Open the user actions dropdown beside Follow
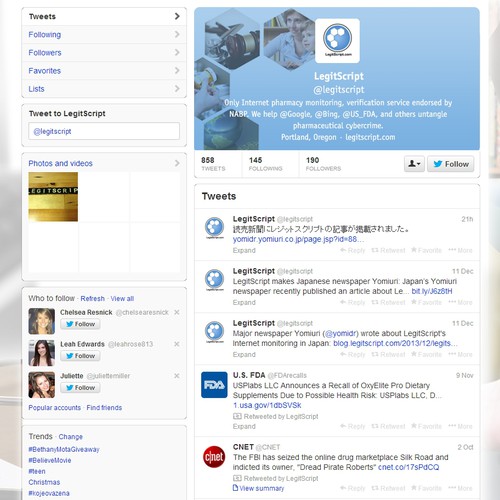500x500 pixels. (414, 164)
